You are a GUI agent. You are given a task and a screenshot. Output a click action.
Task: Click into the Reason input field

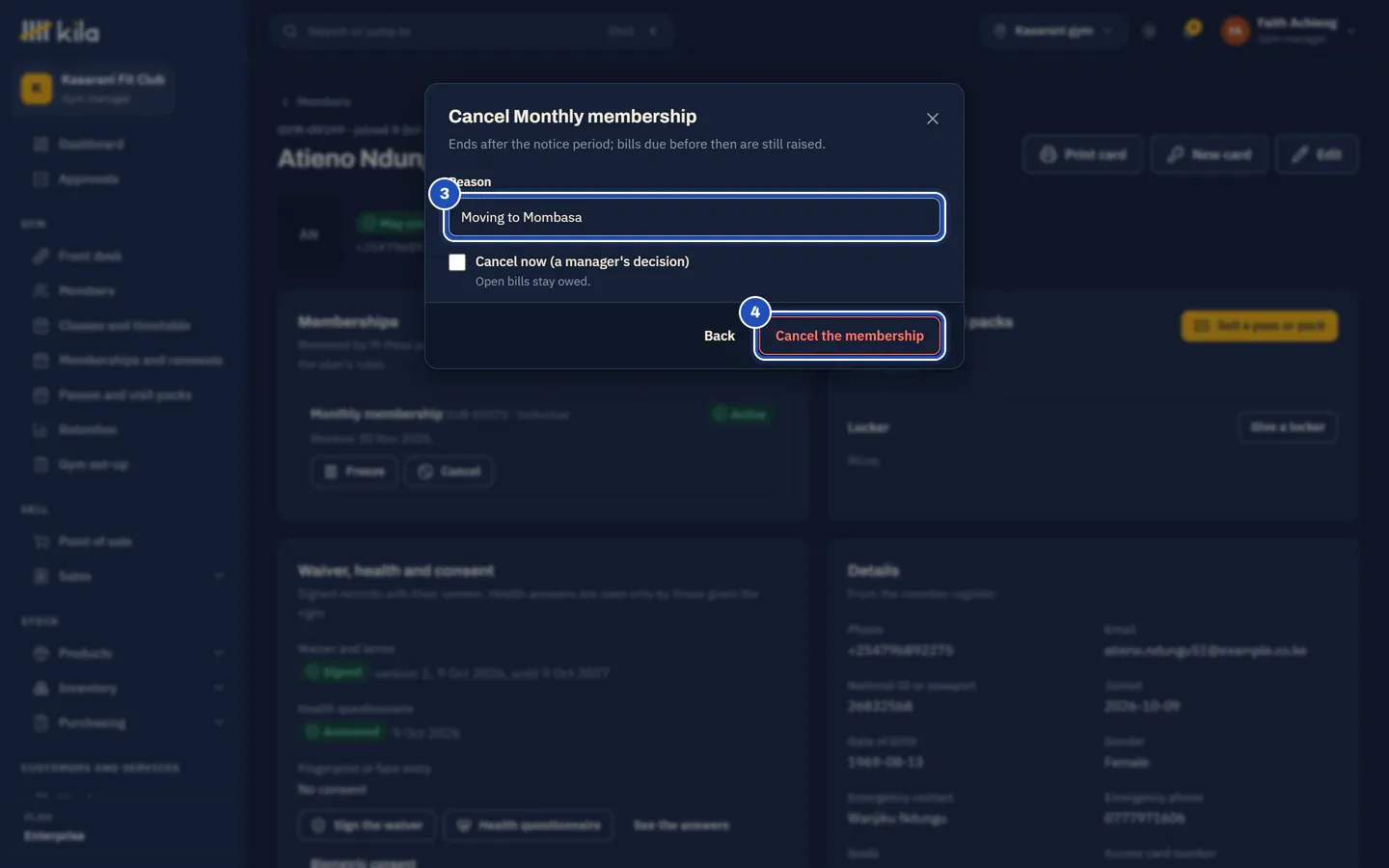(x=694, y=217)
